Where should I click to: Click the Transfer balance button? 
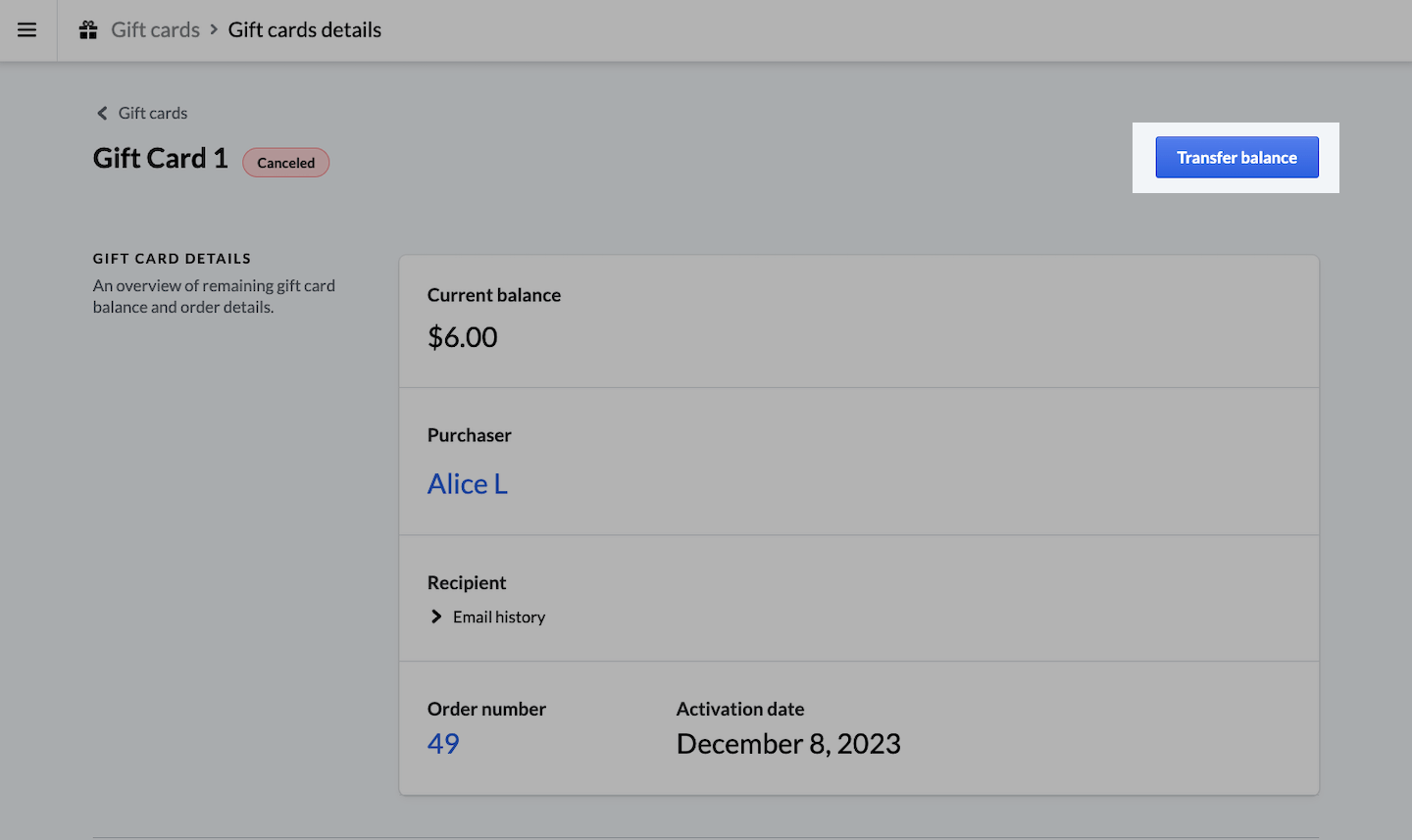coord(1235,158)
